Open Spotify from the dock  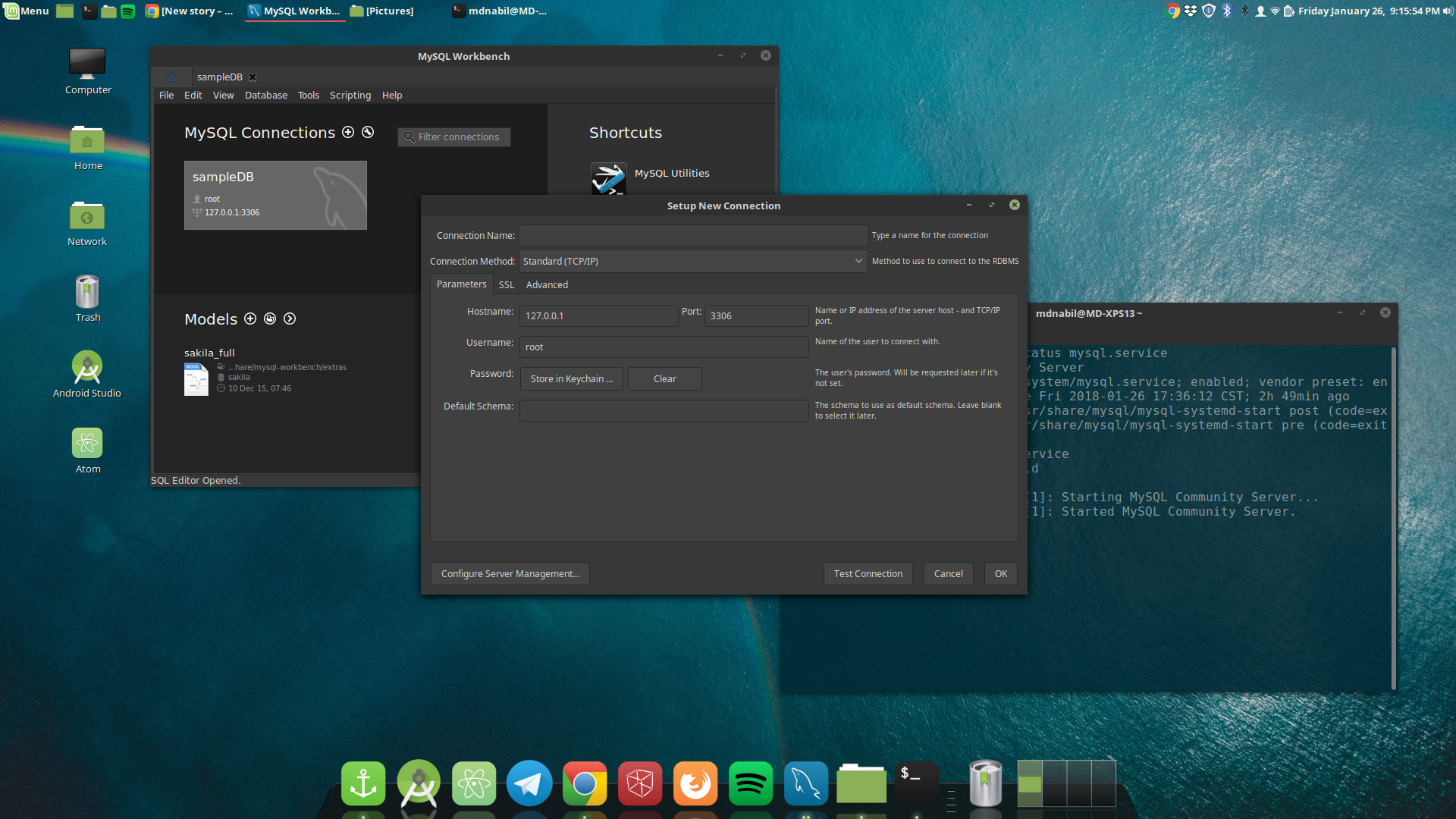(751, 783)
